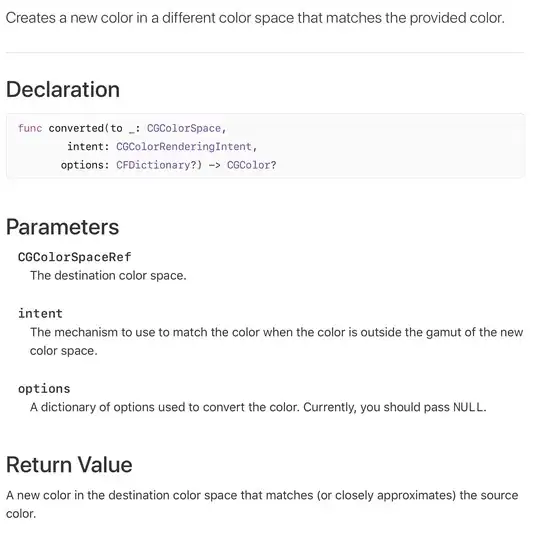540x534 pixels.
Task: Click the summary sentence about color space
Action: coord(255,18)
